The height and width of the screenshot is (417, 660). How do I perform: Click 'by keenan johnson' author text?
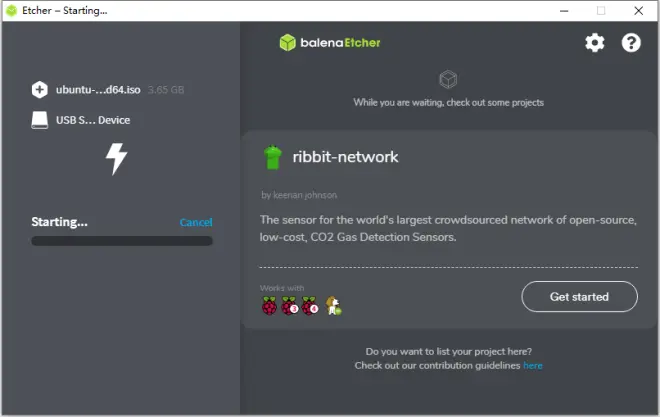299,195
